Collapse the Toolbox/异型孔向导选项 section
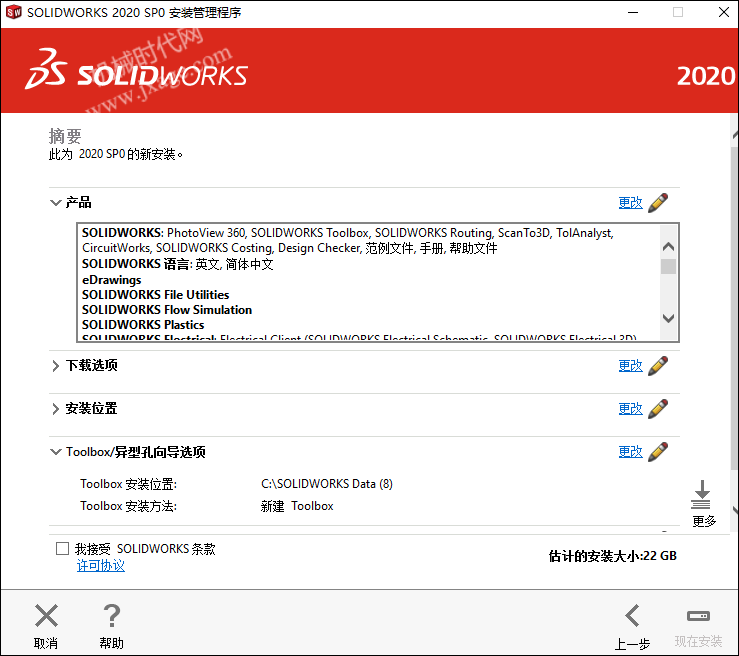The width and height of the screenshot is (739, 656). click(x=56, y=452)
